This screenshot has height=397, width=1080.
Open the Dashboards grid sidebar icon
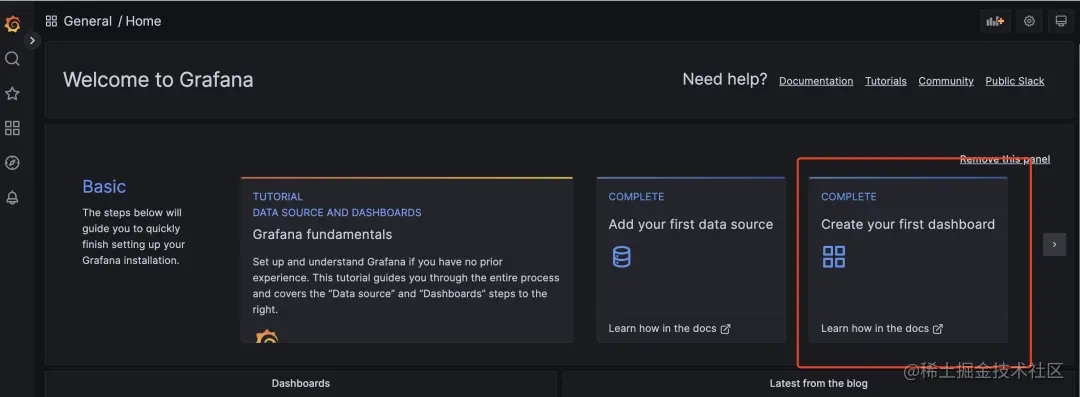[x=12, y=128]
